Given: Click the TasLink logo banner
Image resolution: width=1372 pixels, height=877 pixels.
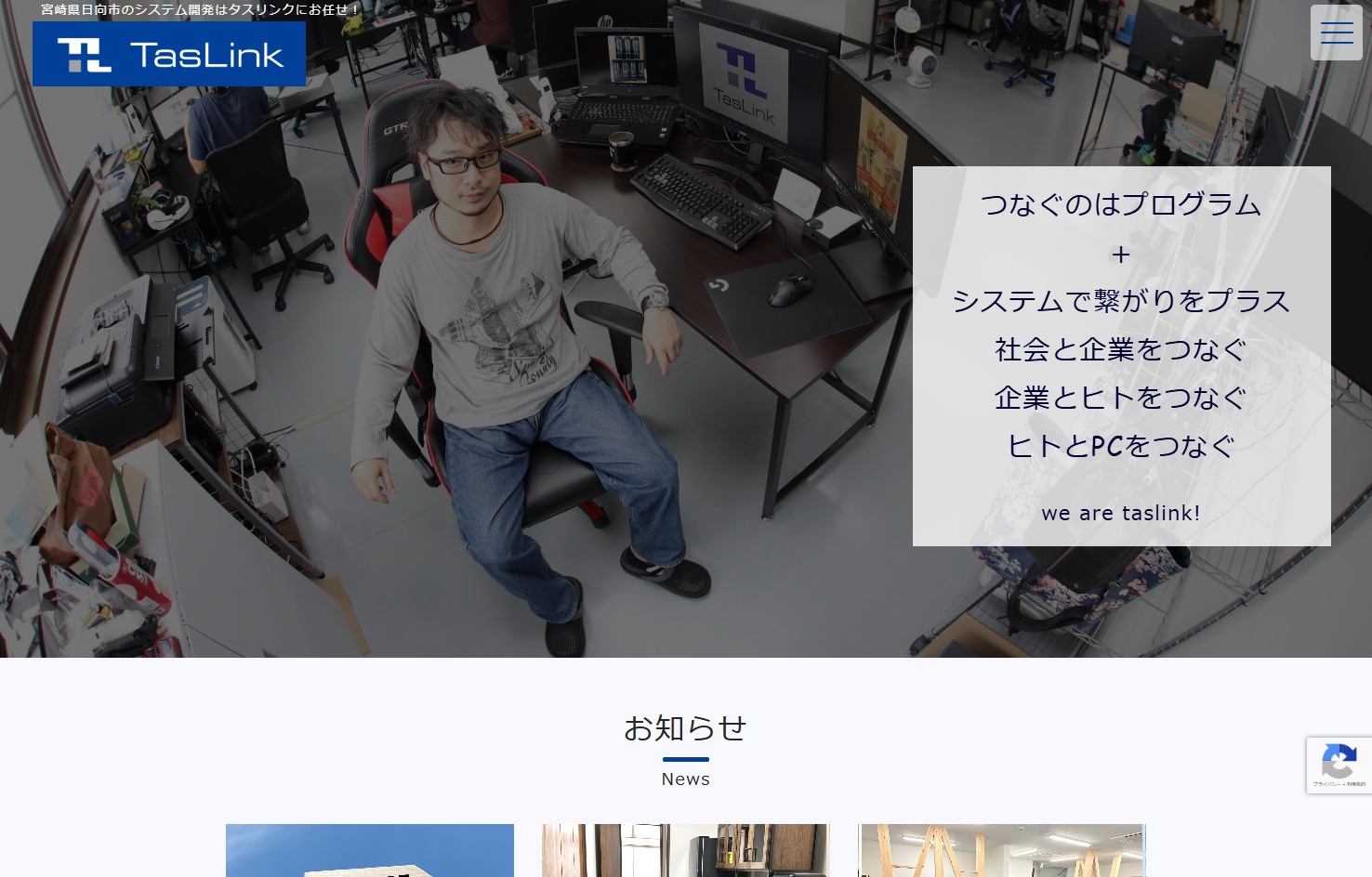Looking at the screenshot, I should 169,54.
